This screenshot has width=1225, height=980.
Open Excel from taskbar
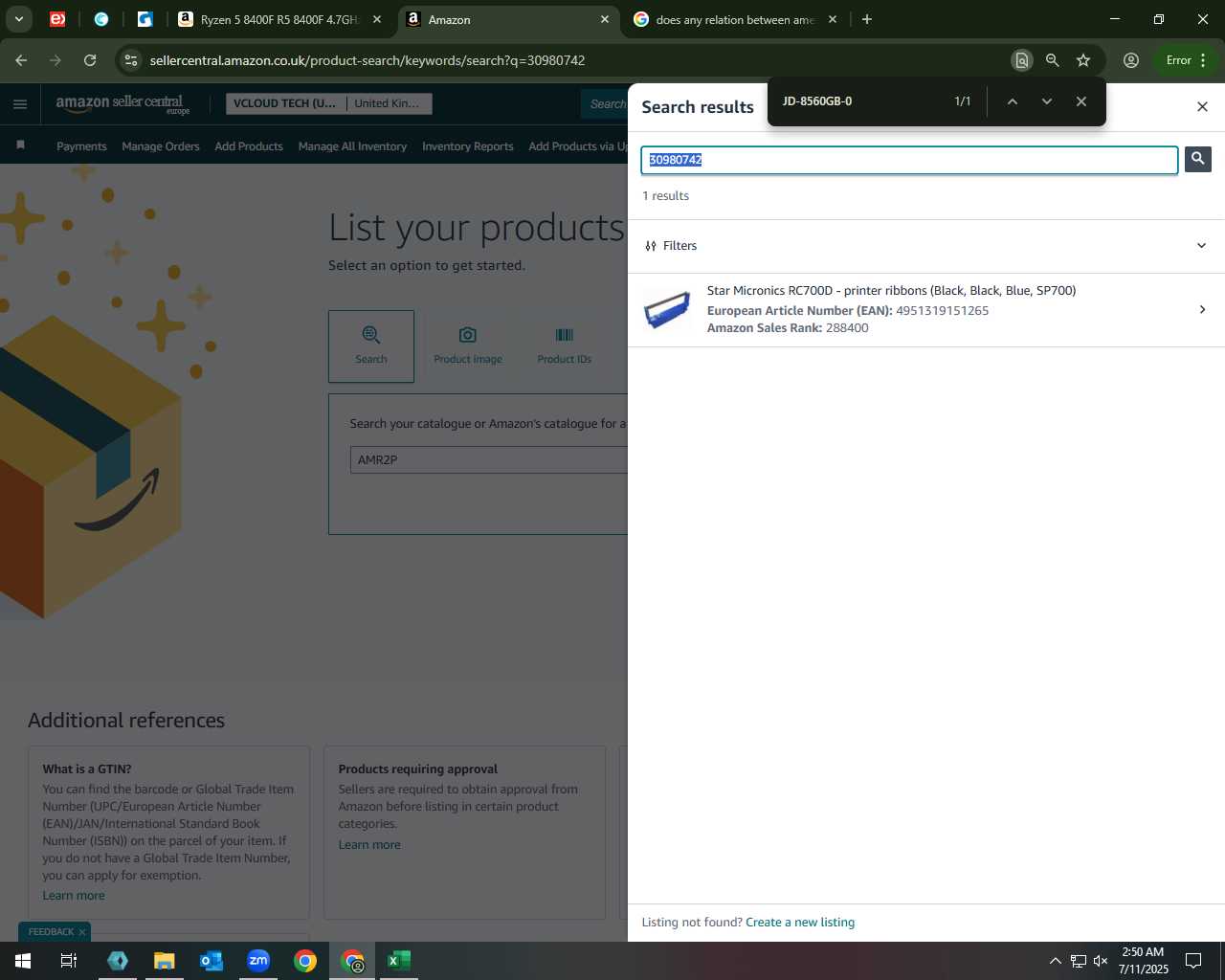click(399, 961)
